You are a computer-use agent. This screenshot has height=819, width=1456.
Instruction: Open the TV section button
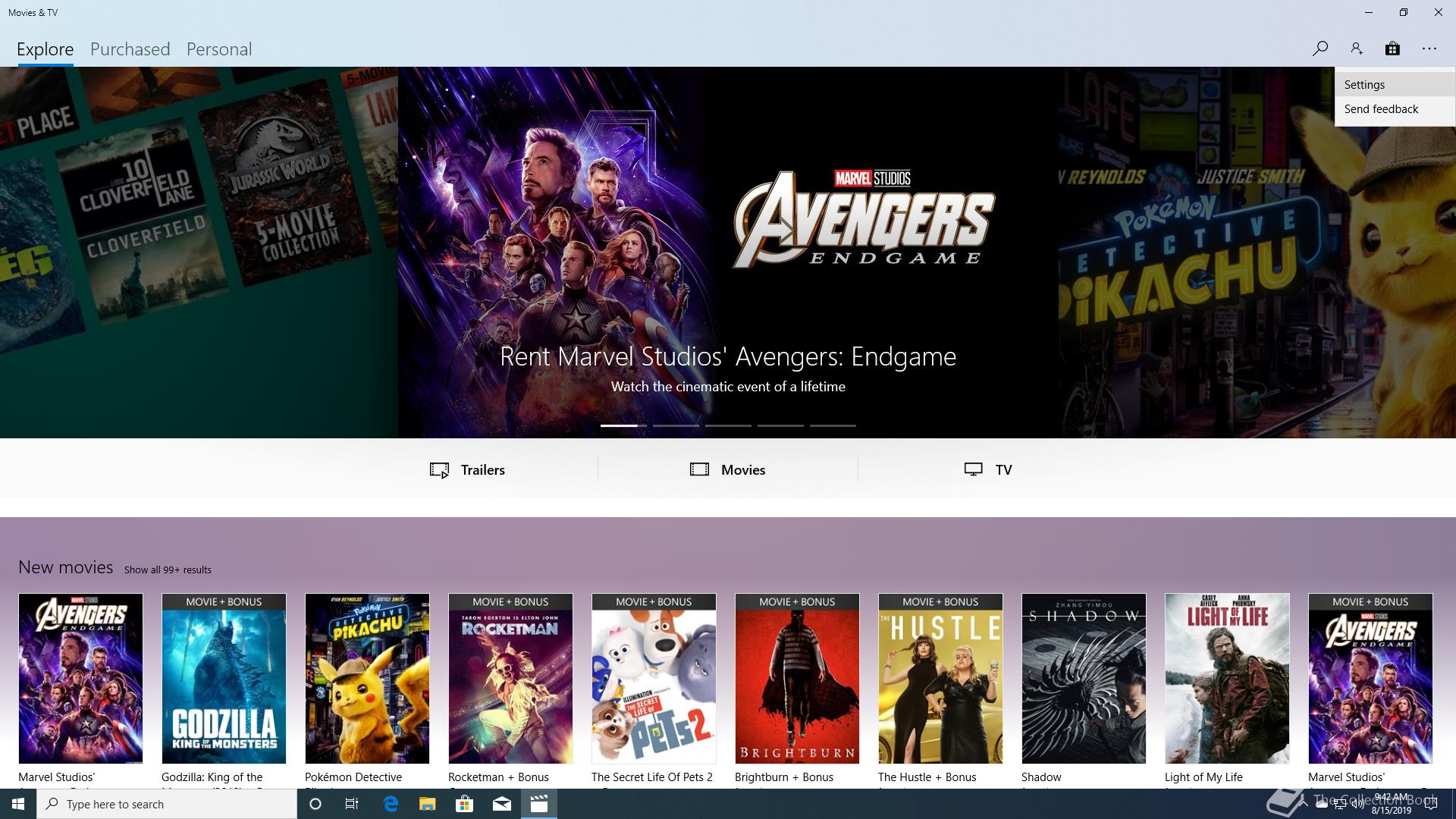988,469
